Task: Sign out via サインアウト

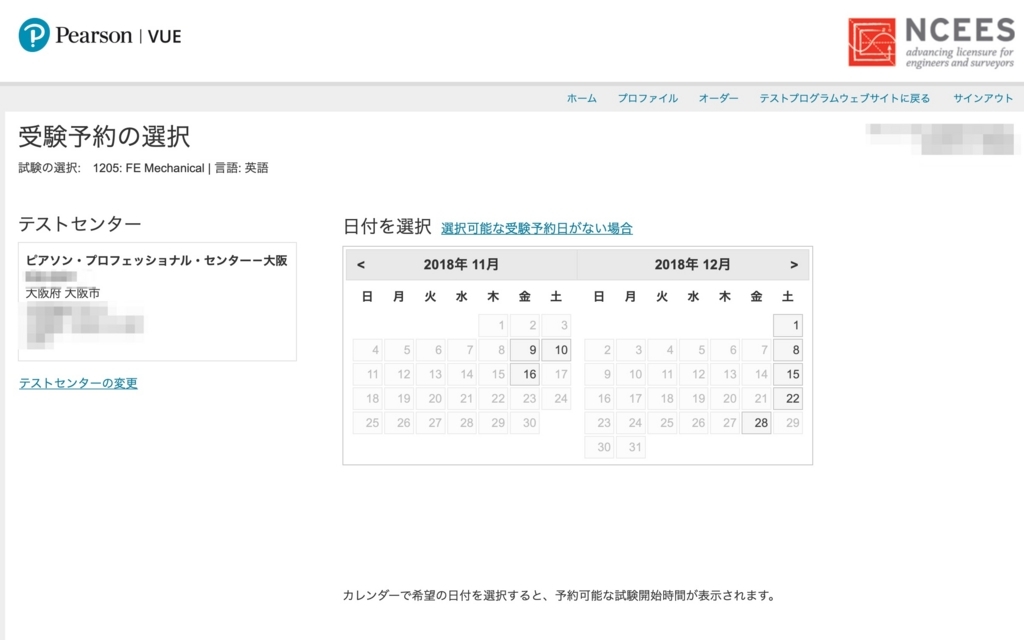Action: [x=983, y=98]
